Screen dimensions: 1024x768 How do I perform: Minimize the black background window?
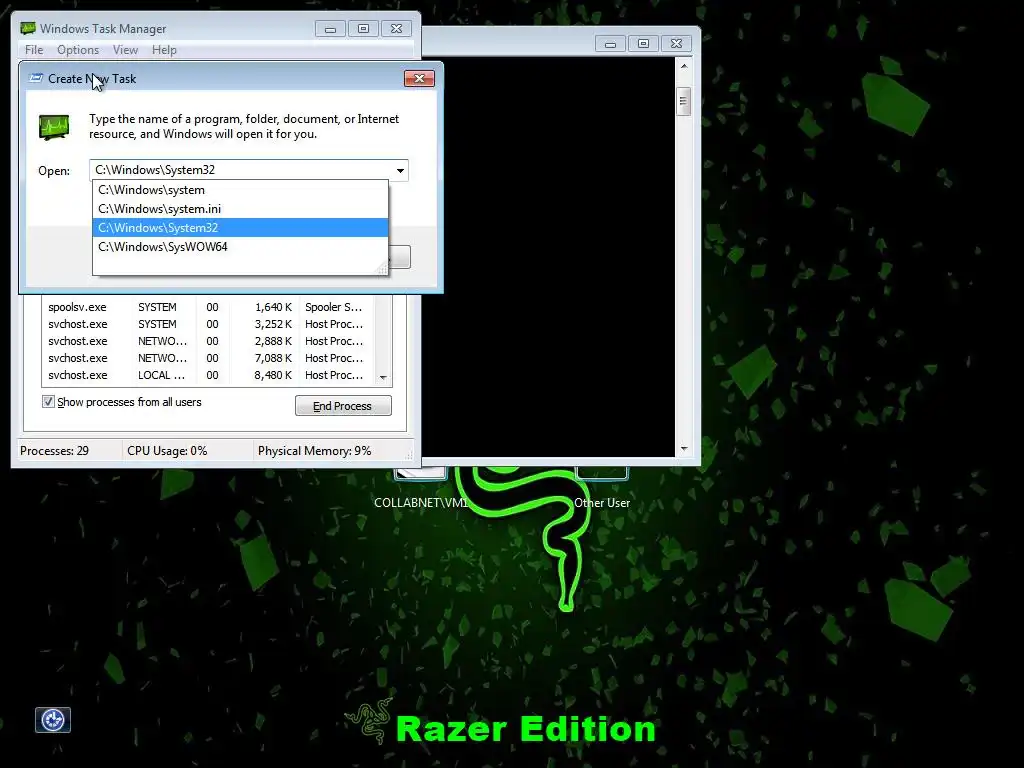[x=611, y=44]
